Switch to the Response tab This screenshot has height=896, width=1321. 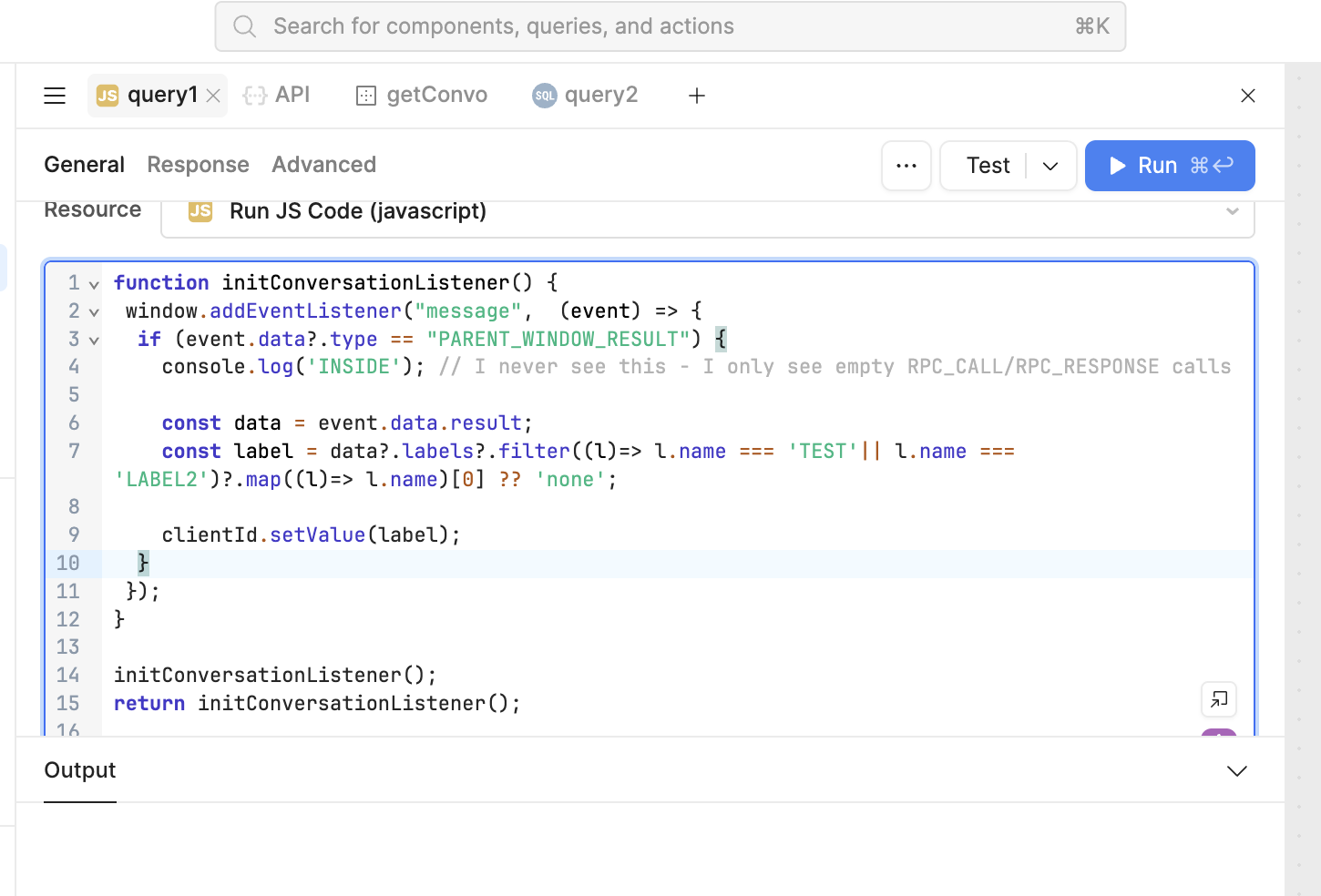point(198,165)
